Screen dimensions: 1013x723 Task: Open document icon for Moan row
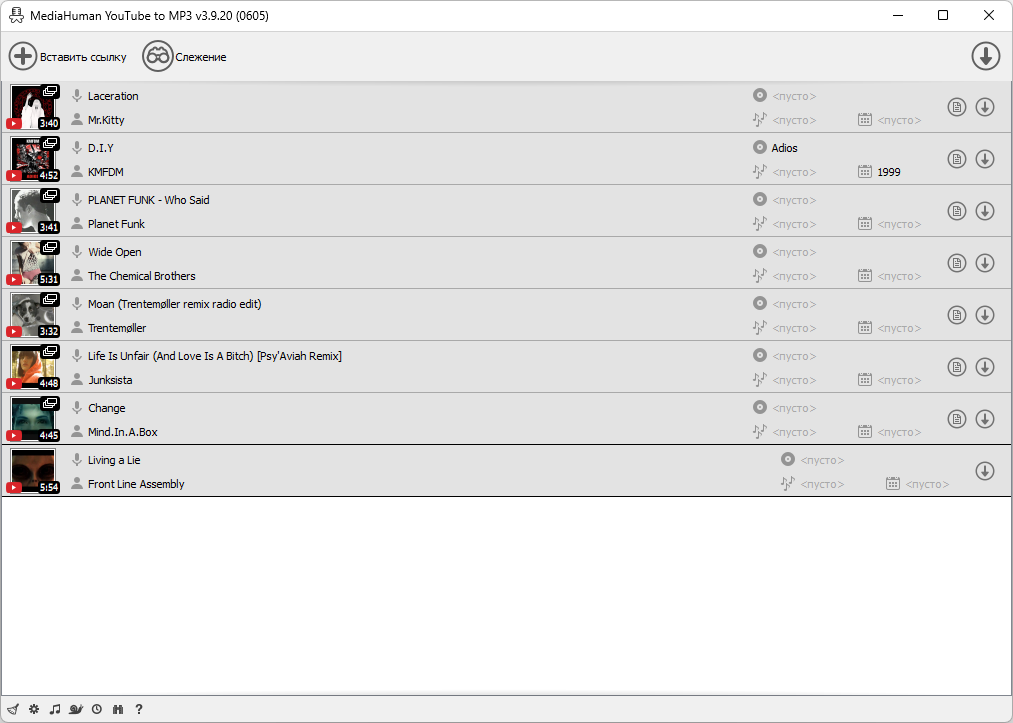(957, 315)
